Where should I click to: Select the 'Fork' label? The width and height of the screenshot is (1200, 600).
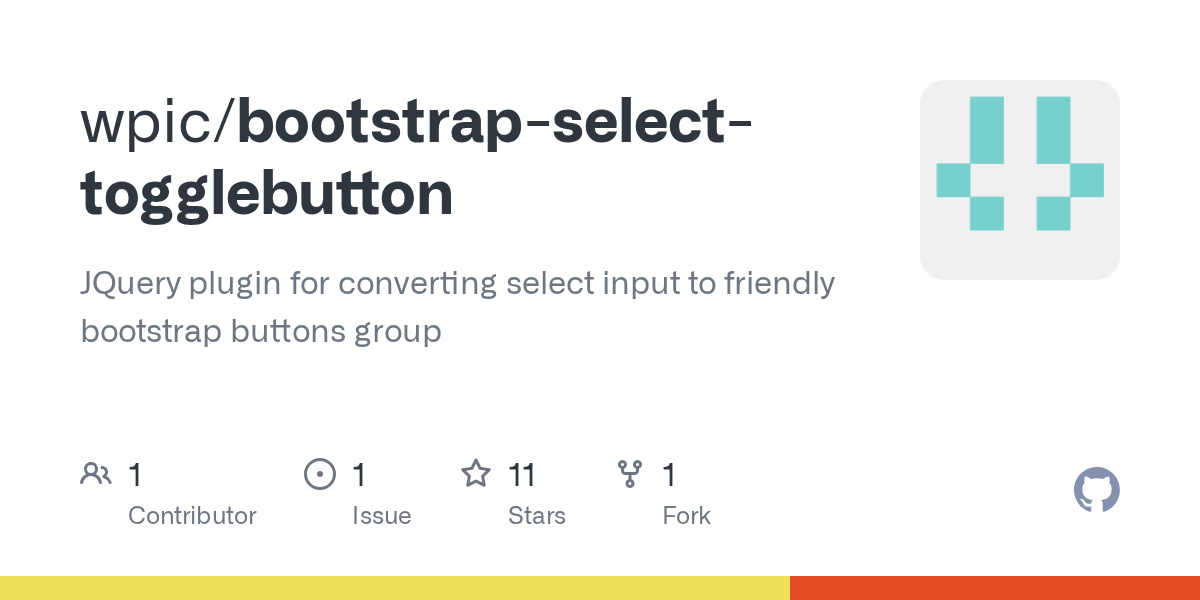pos(687,516)
